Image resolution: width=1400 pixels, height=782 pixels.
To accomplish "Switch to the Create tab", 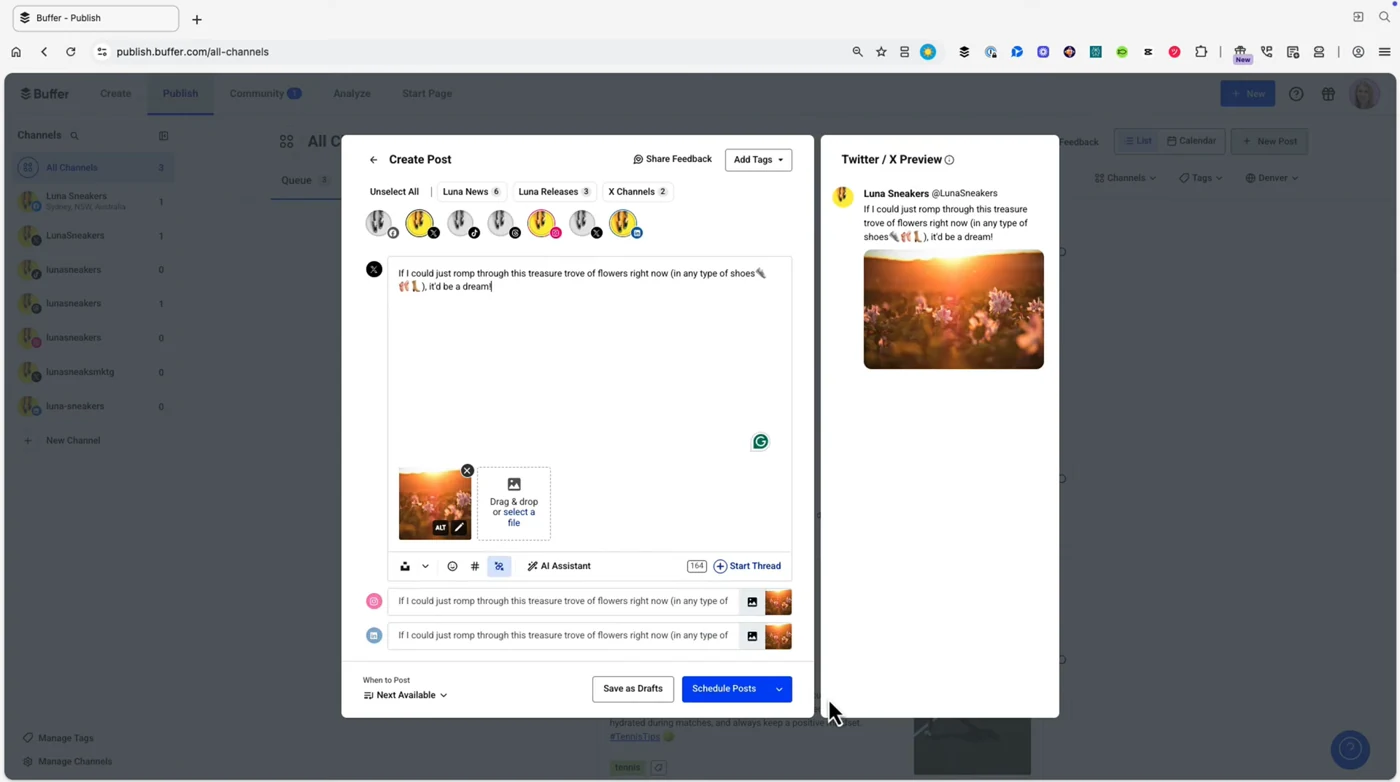I will 115,94.
